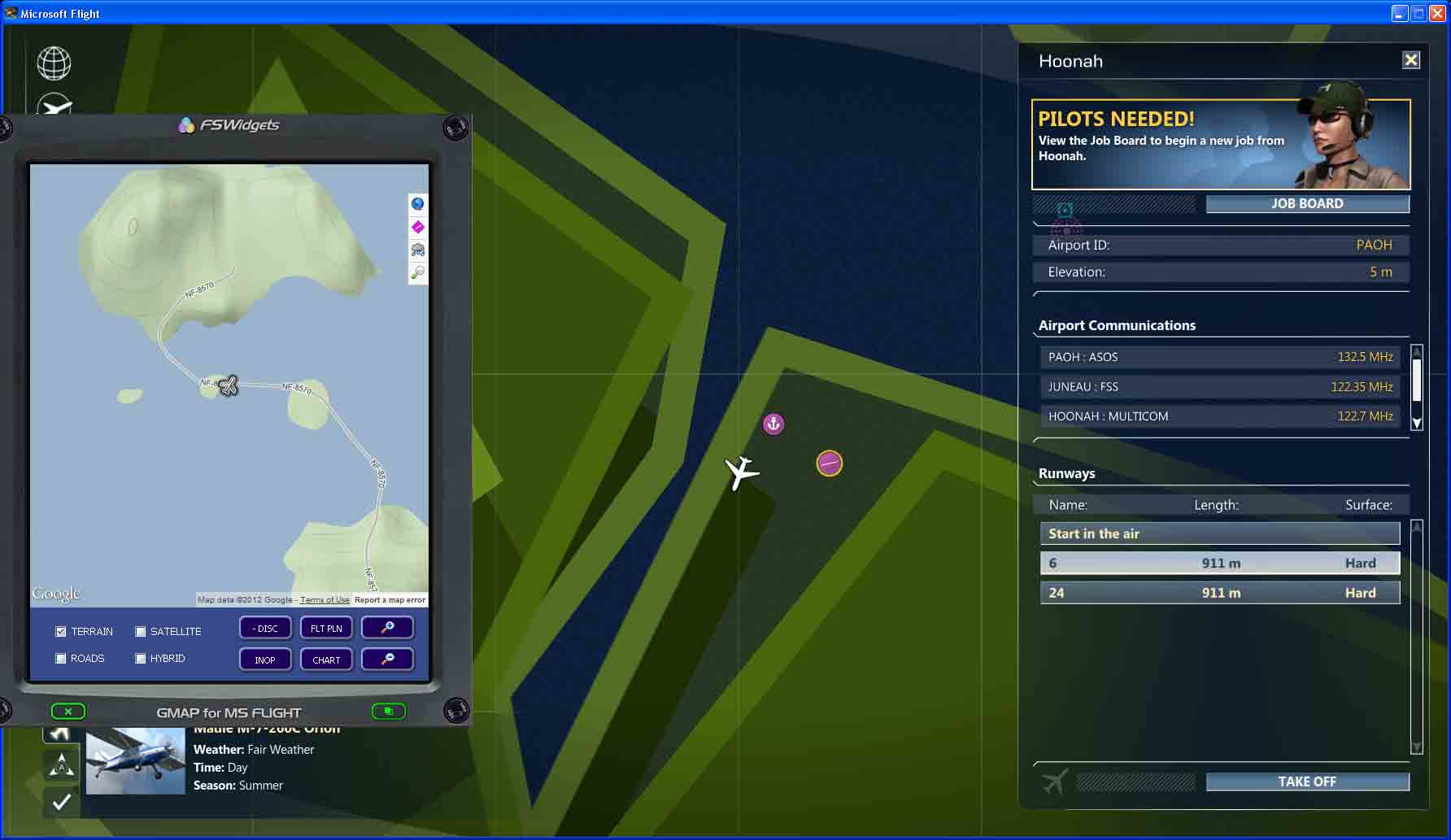The image size is (1451, 840).
Task: Zoom out with the magnifier minus button
Action: 387,659
